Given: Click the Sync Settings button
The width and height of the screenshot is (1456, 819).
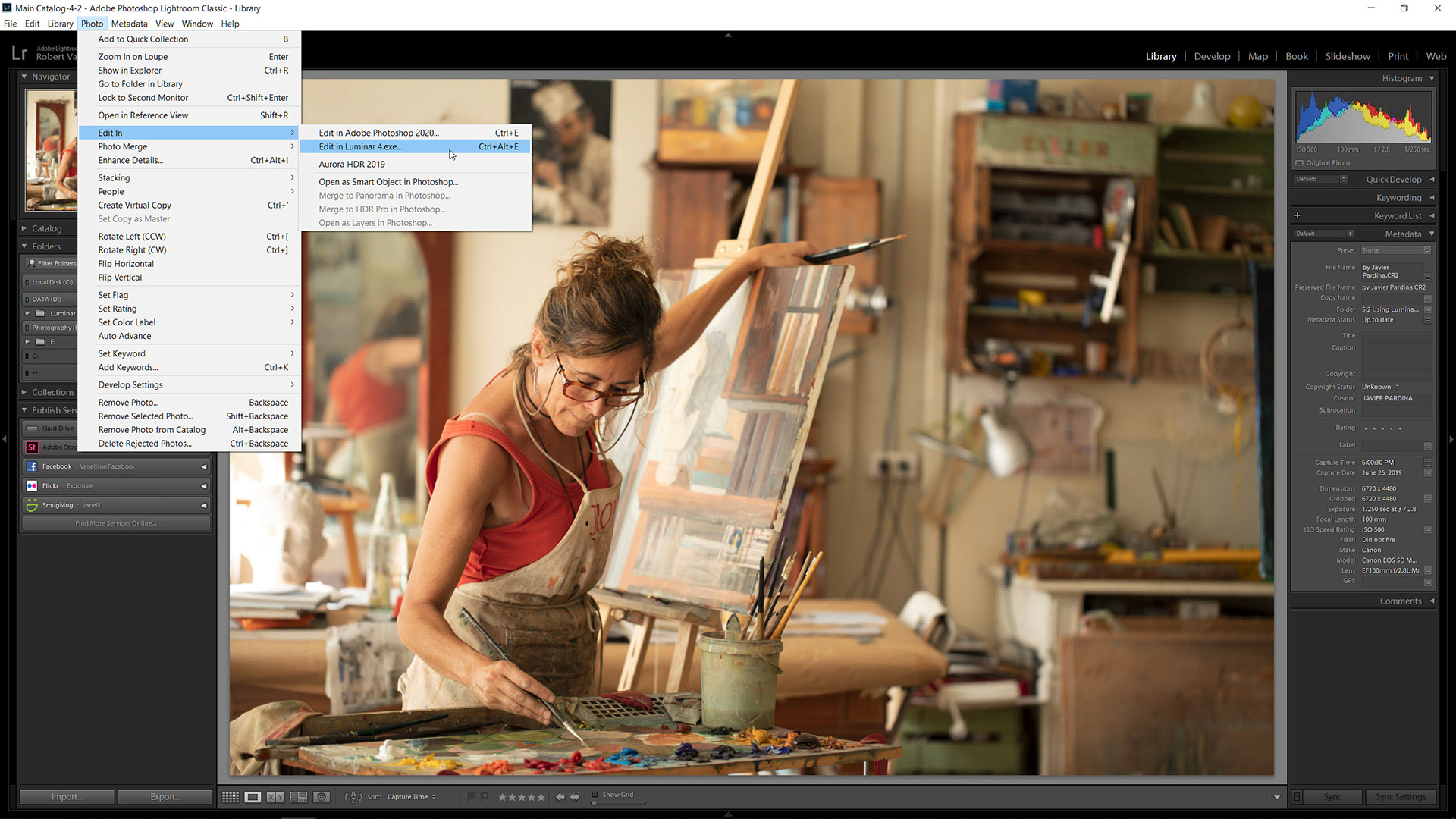Looking at the screenshot, I should [1399, 796].
